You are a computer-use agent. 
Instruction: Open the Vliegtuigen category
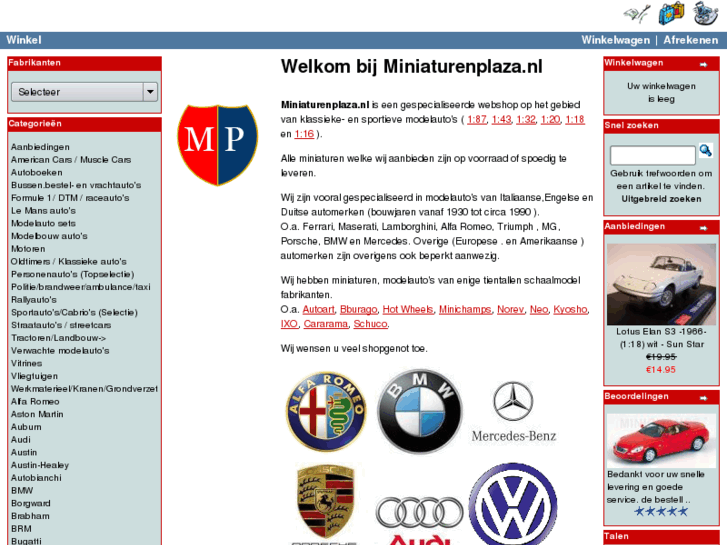click(34, 376)
